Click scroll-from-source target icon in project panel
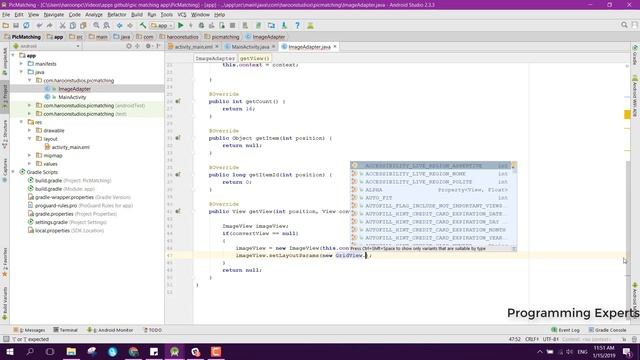640x360 pixels. (x=129, y=46)
